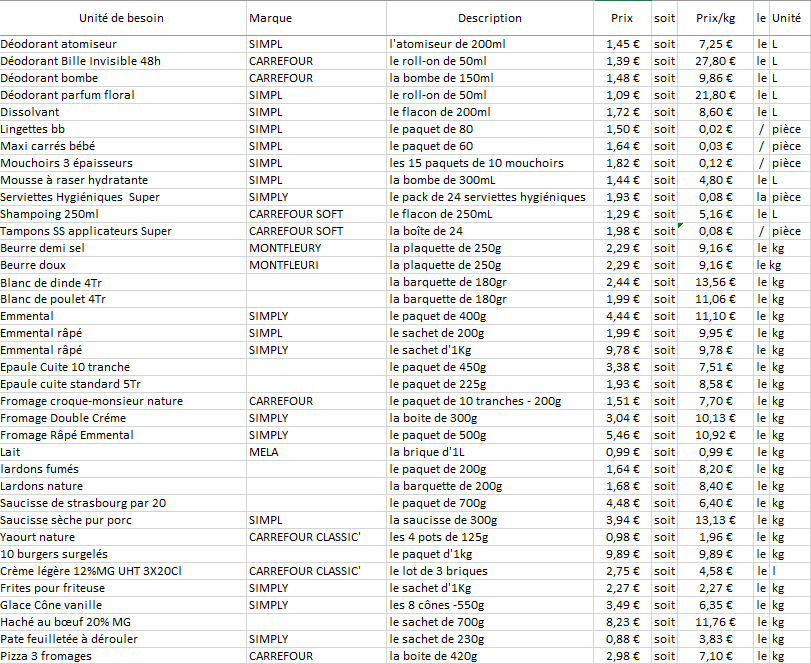811x664 pixels.
Task: Select 'la bombe de 150ml' description cell
Action: point(490,78)
